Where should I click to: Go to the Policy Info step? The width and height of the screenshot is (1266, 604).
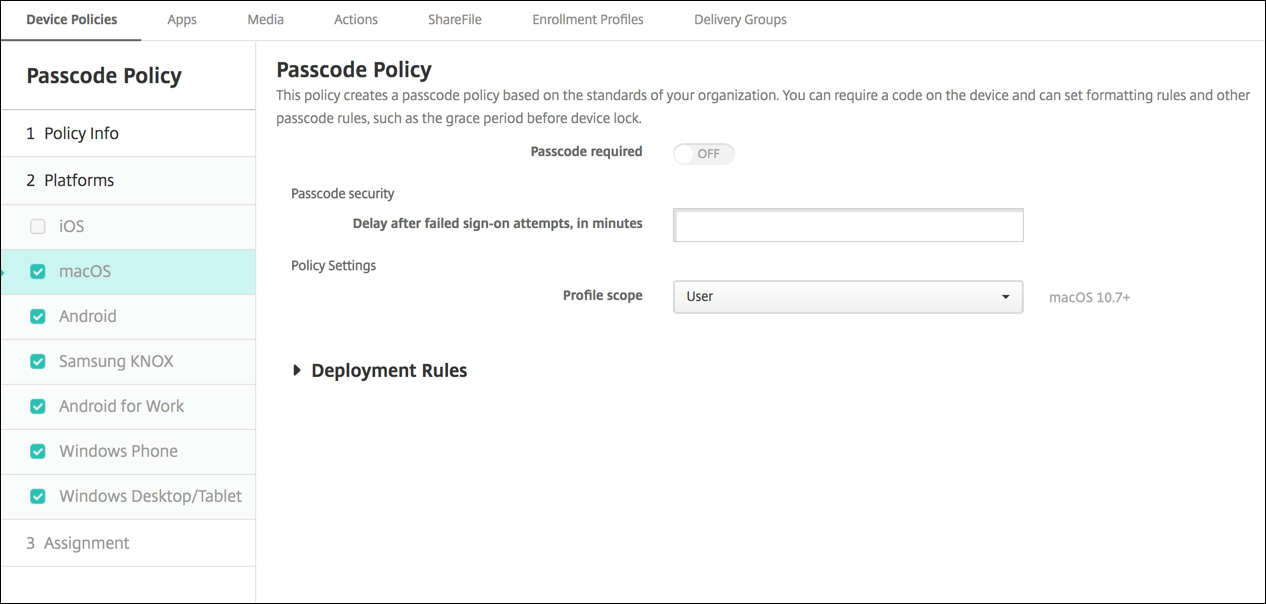click(72, 134)
